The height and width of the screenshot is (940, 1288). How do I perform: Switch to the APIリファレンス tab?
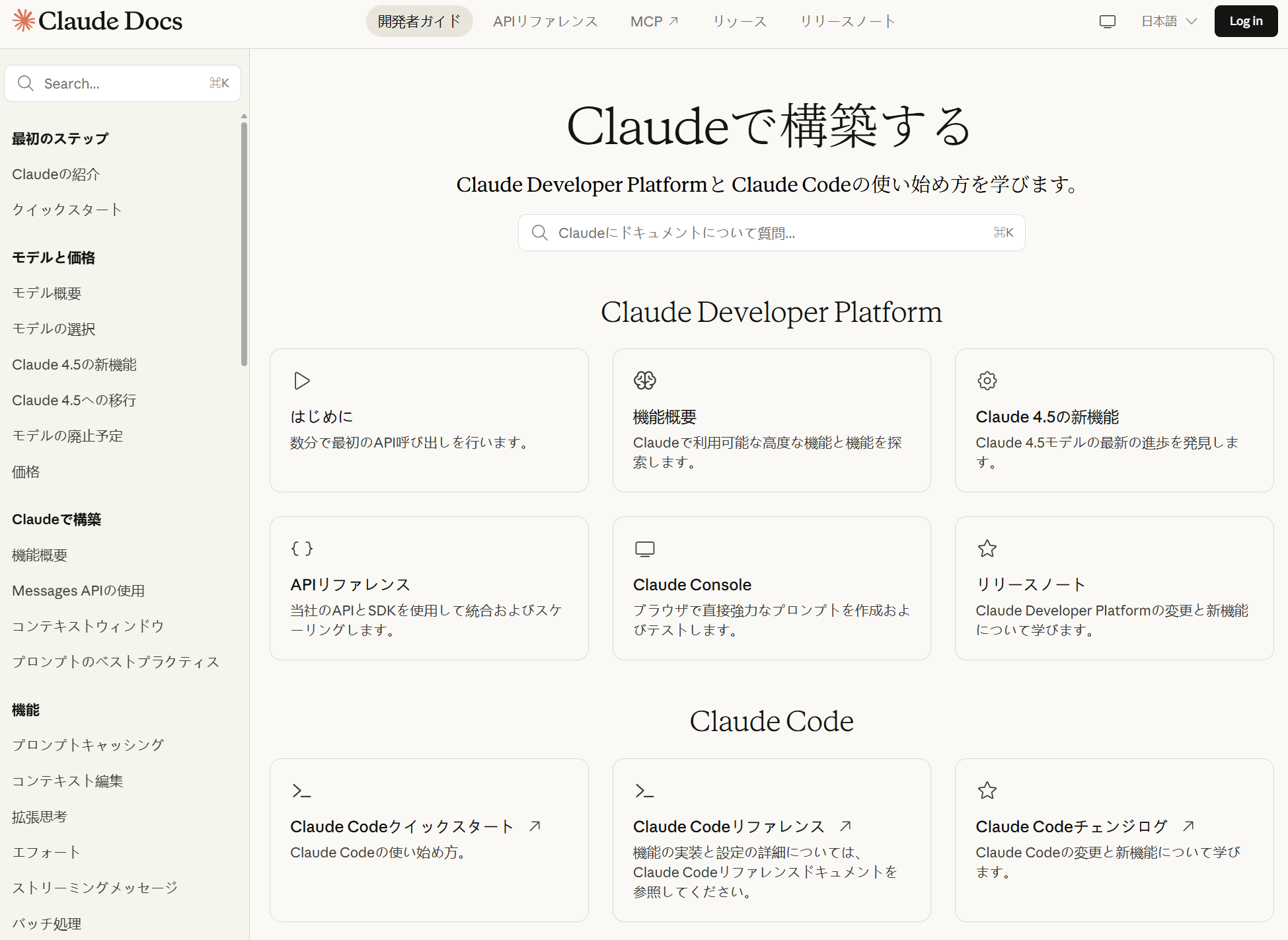tap(545, 20)
